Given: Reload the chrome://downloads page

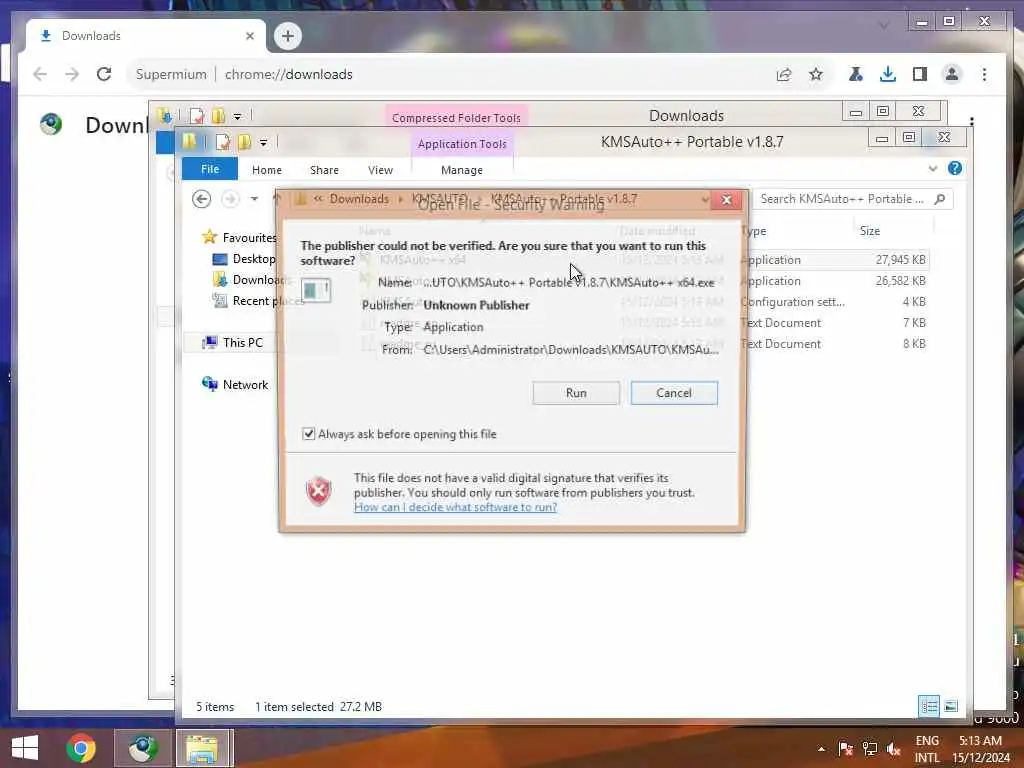Looking at the screenshot, I should click(x=104, y=74).
